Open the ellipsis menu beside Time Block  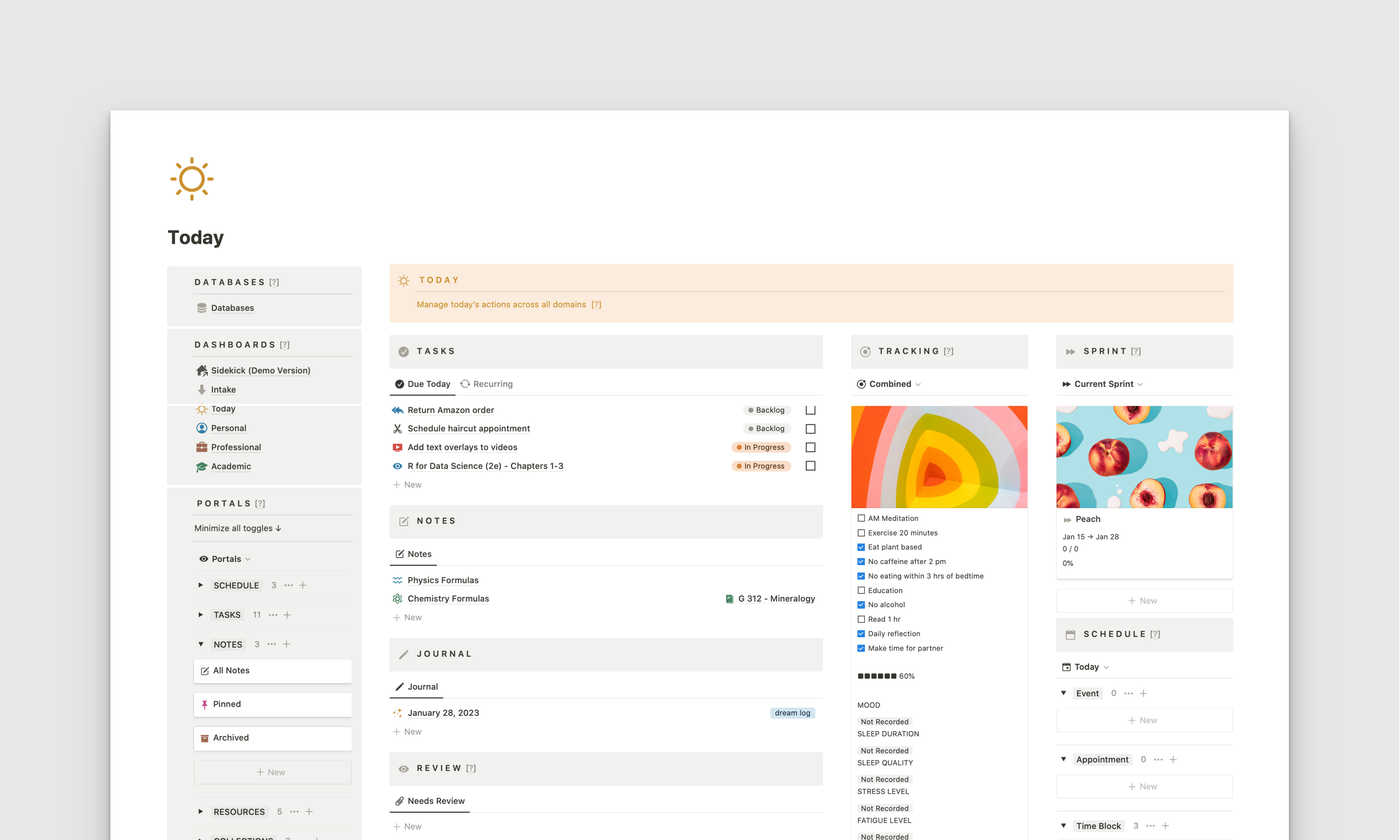pos(1151,826)
